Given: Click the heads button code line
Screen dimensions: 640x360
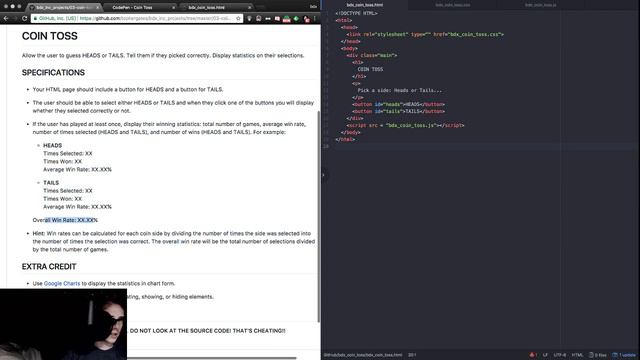Looking at the screenshot, I should [398, 104].
